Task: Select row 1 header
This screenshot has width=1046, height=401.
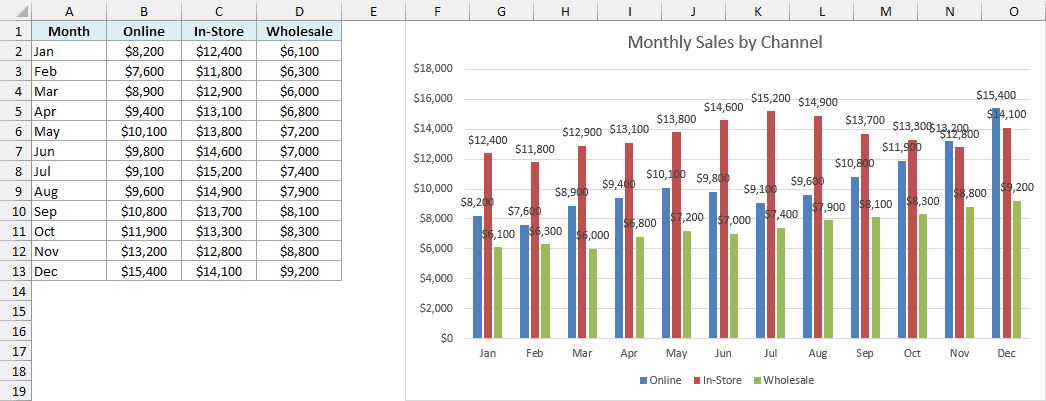Action: [x=15, y=31]
